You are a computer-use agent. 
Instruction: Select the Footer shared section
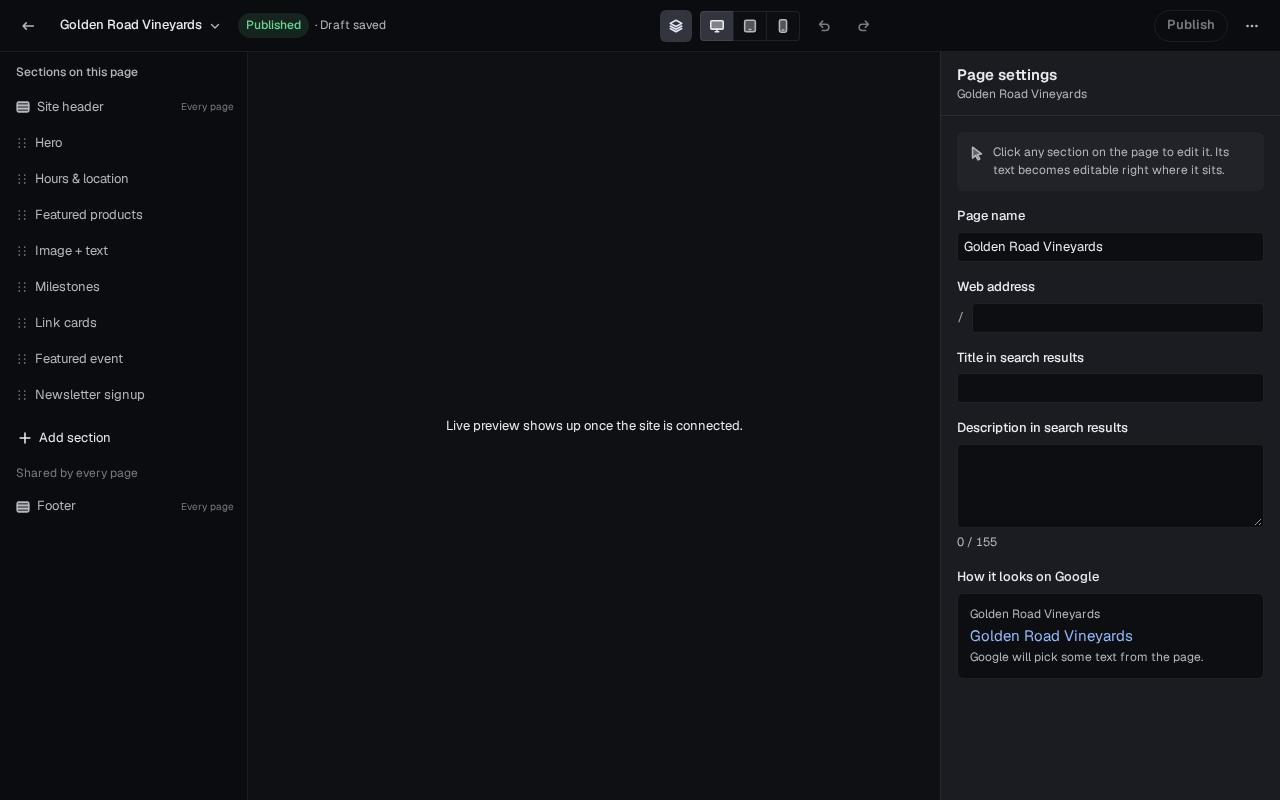124,507
